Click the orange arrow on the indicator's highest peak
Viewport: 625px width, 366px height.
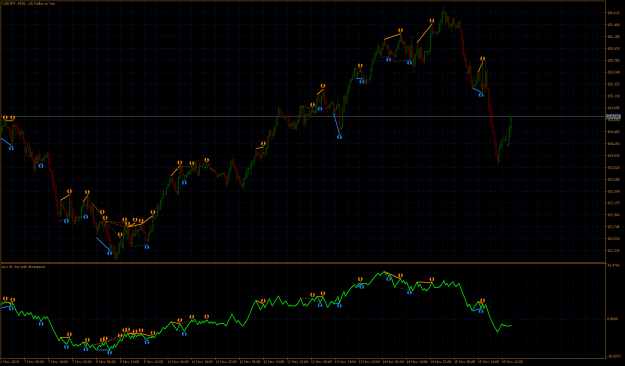click(400, 275)
